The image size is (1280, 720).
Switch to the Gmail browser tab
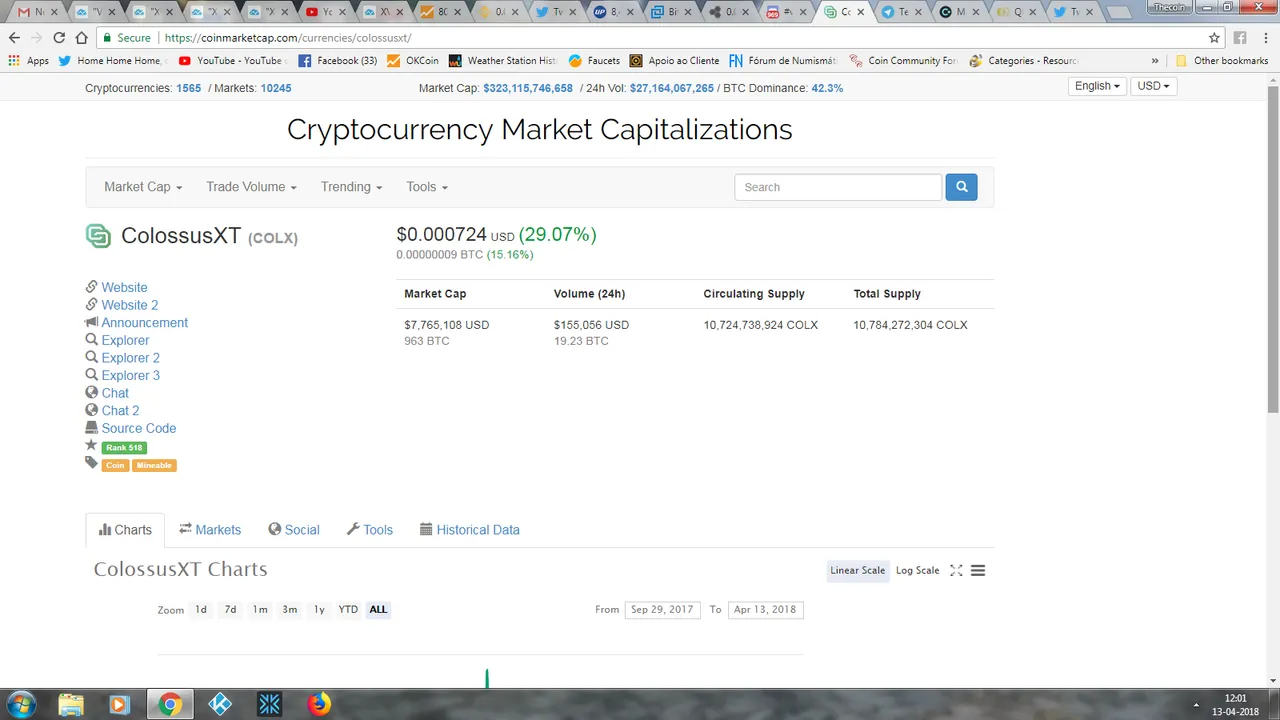click(x=36, y=12)
